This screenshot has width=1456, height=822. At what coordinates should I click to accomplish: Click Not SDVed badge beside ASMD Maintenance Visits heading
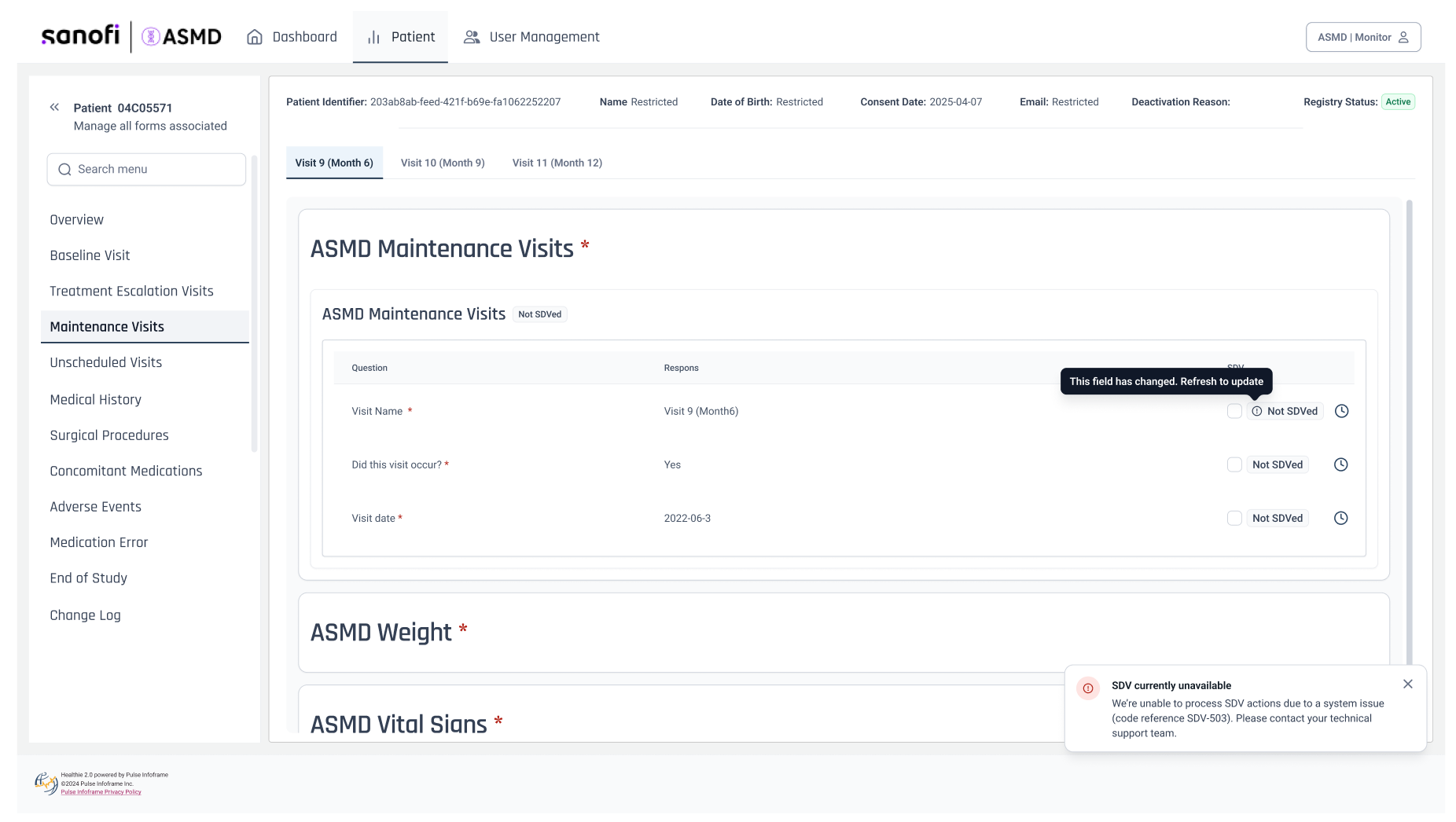click(x=540, y=314)
